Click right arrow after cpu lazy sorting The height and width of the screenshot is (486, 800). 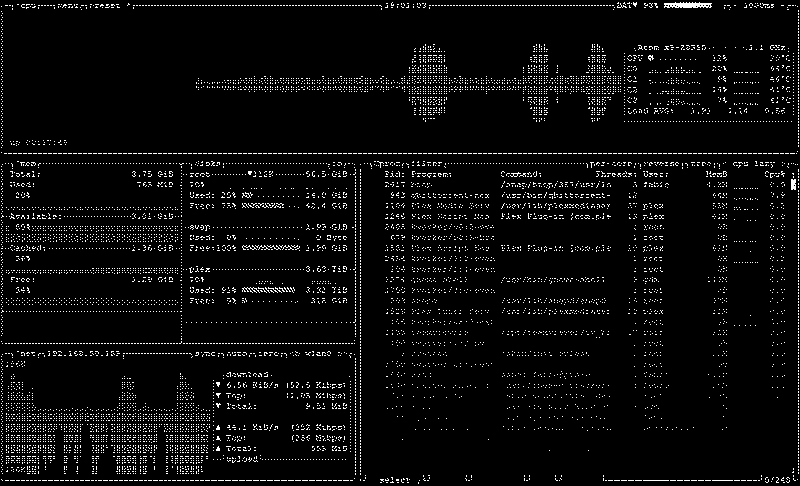coord(784,164)
